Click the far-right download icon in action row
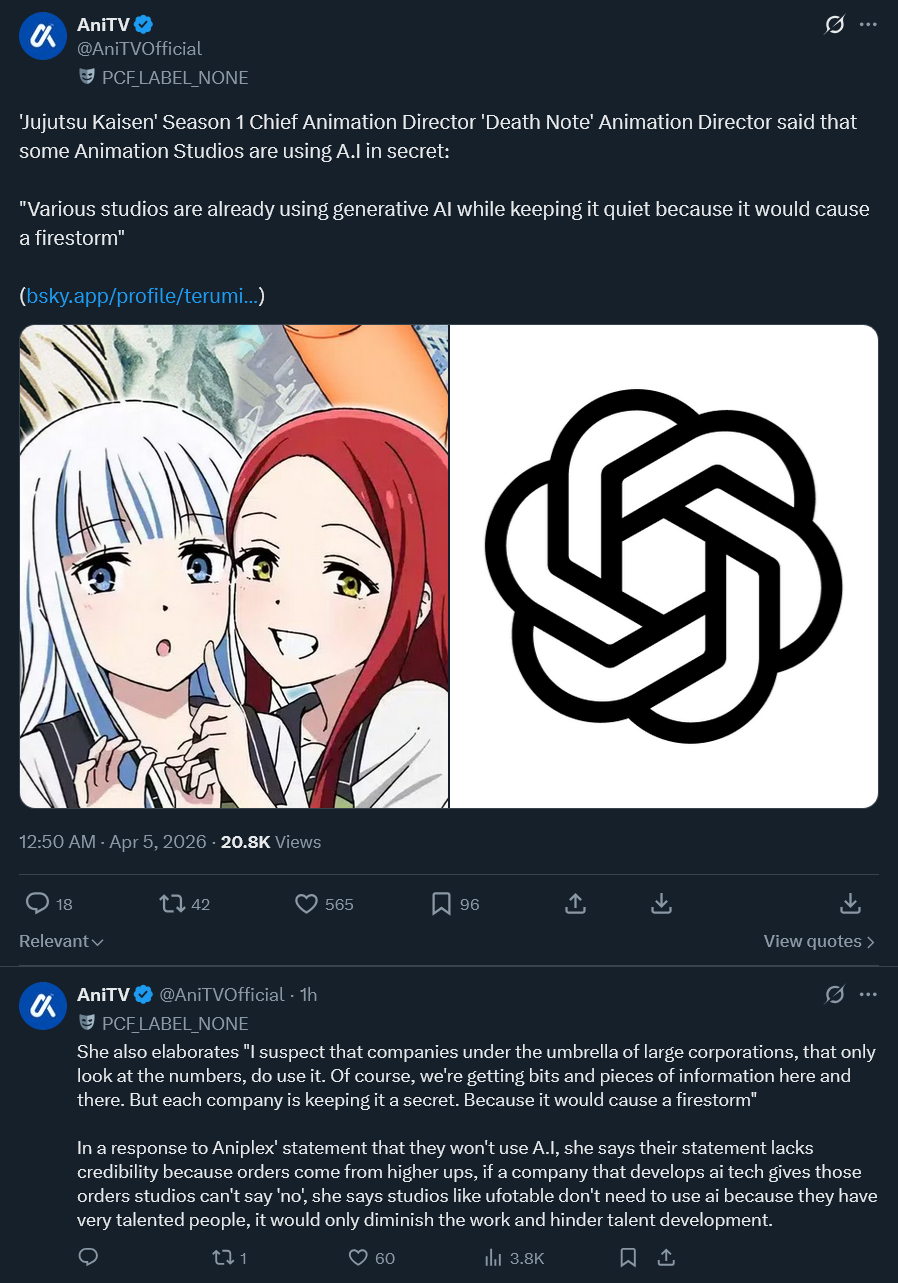The image size is (898, 1283). 850,904
